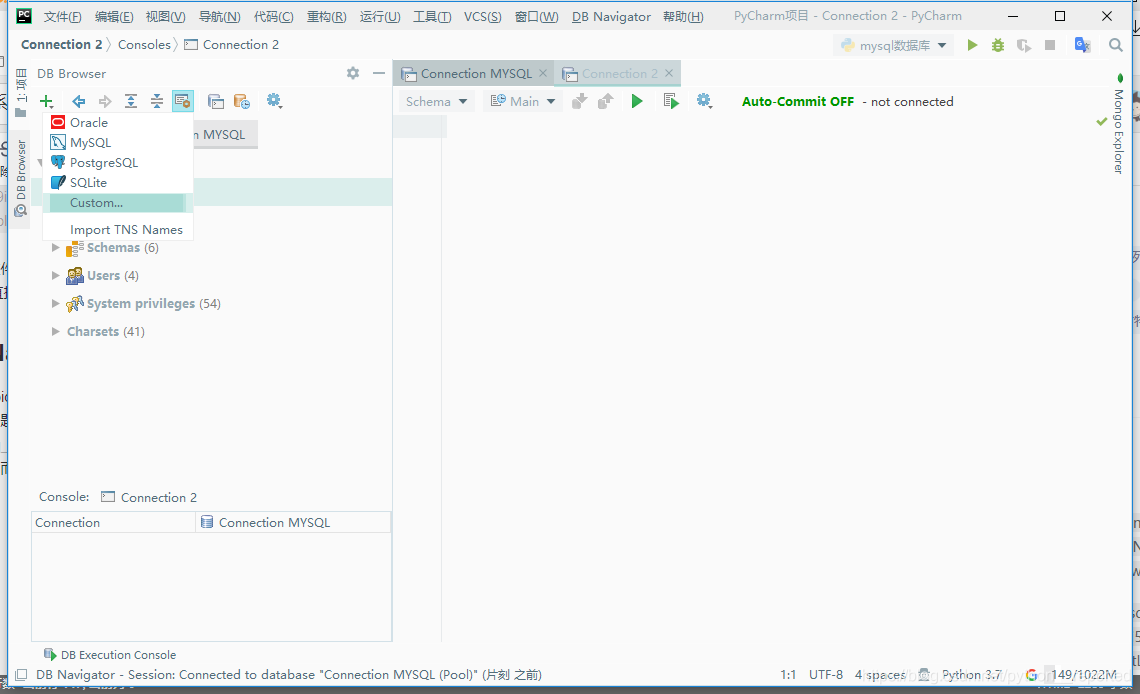The height and width of the screenshot is (694, 1140).
Task: Go back in DB Browser navigation
Action: [79, 101]
